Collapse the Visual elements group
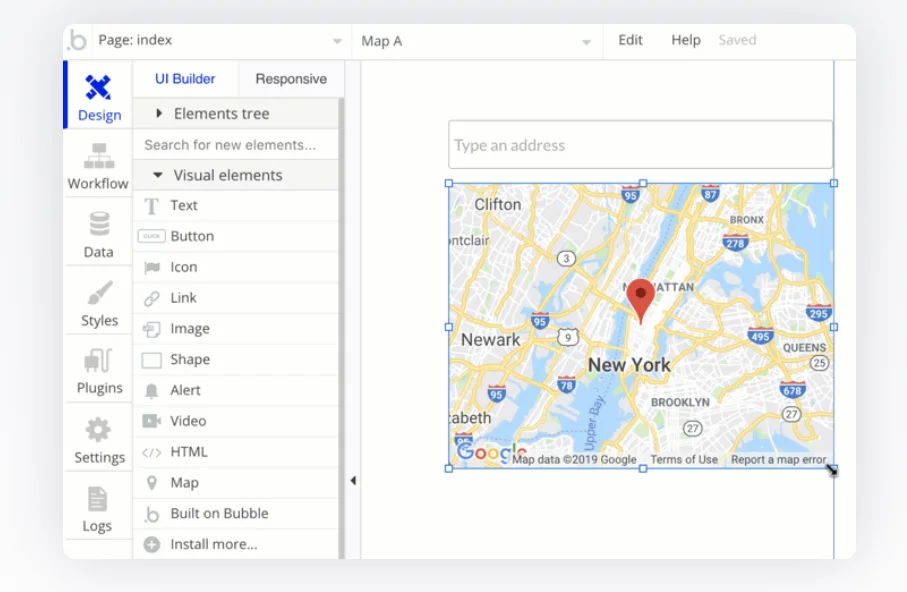The height and width of the screenshot is (592, 907). tap(158, 175)
